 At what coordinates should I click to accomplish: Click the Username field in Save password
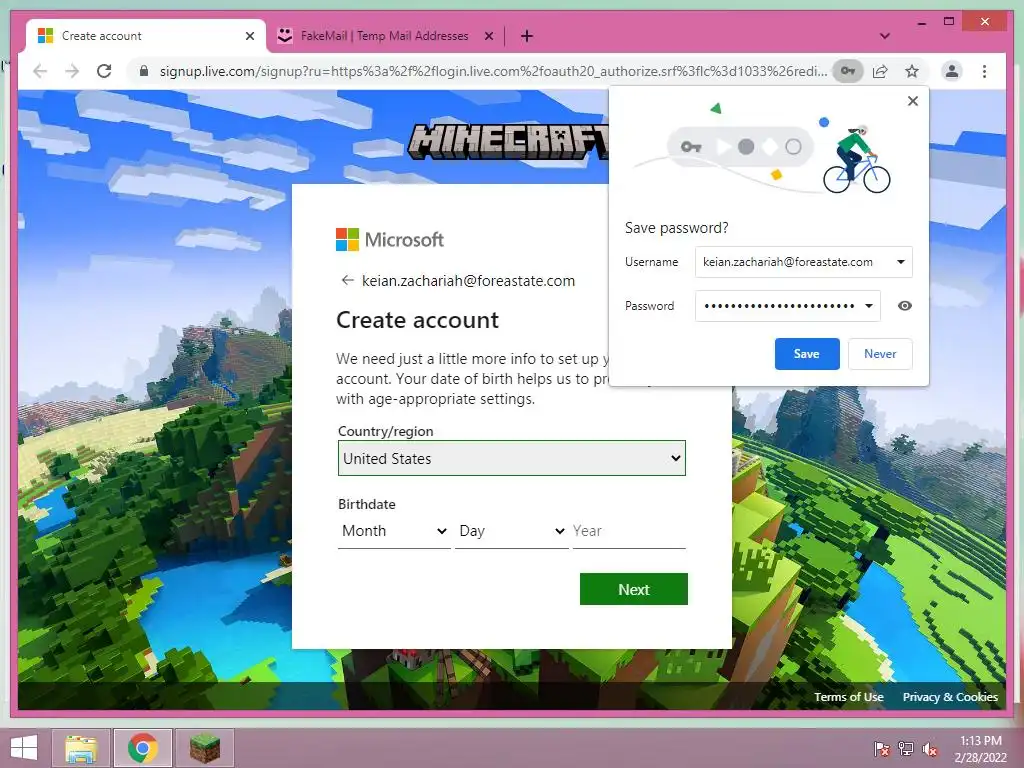[803, 262]
